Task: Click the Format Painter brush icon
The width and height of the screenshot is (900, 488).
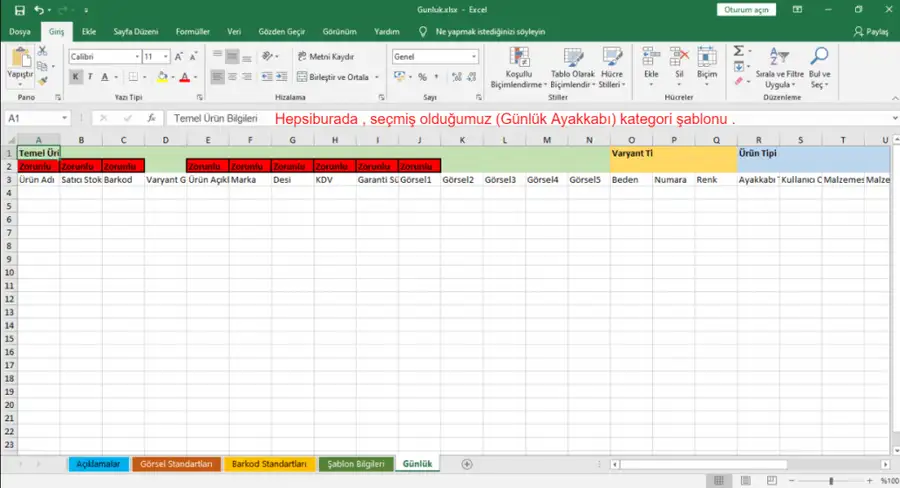Action: (42, 81)
